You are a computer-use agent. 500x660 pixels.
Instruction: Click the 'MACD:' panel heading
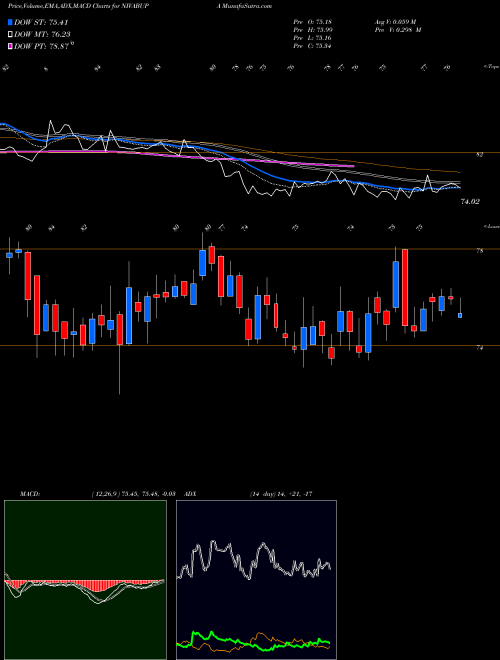tap(29, 494)
